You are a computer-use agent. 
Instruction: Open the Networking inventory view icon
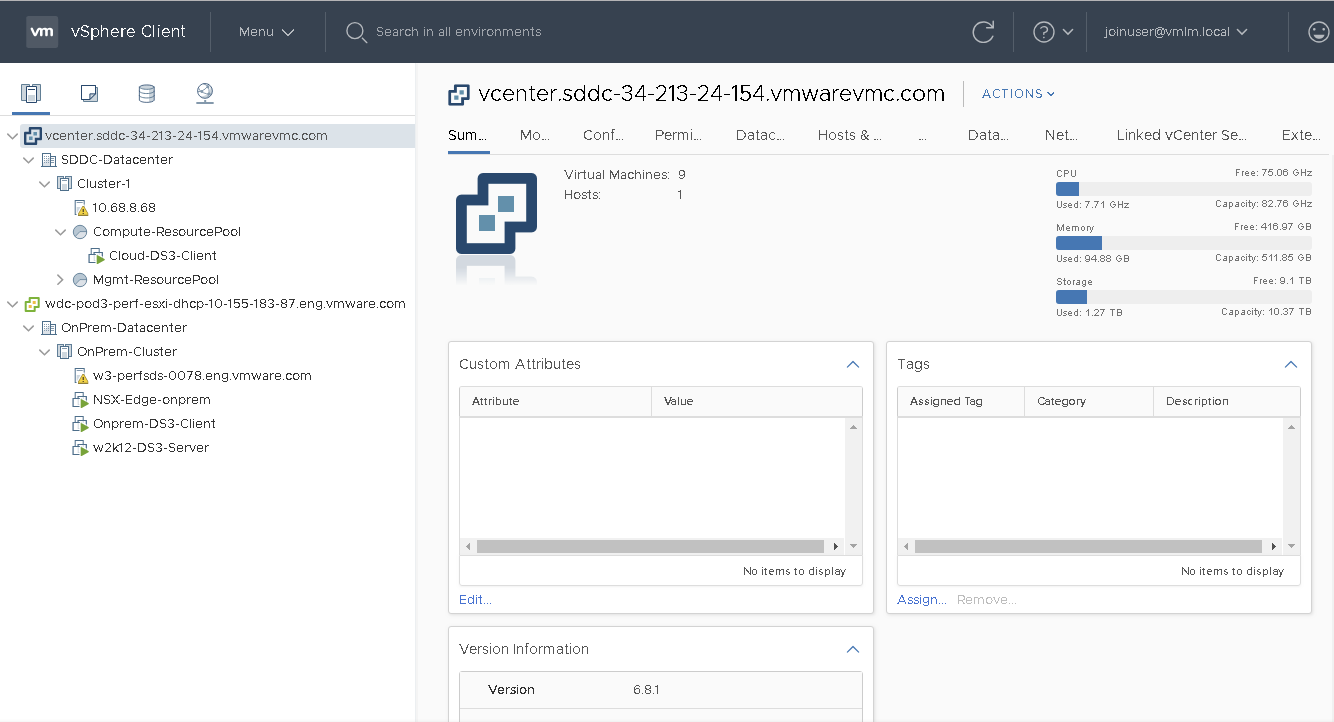205,94
